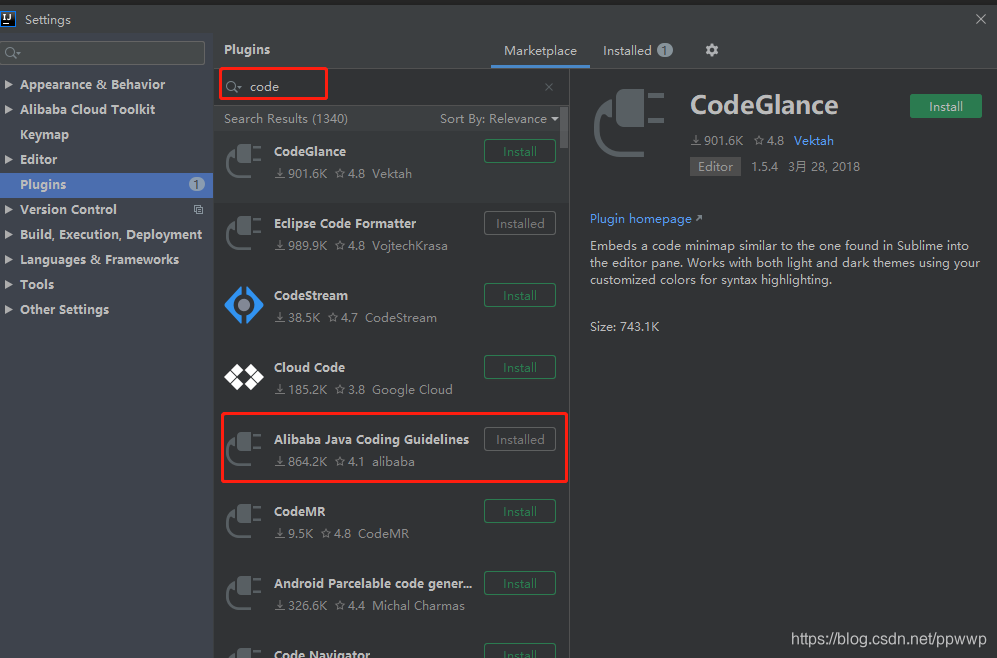Select Keymap in settings tree
This screenshot has width=997, height=658.
click(45, 135)
